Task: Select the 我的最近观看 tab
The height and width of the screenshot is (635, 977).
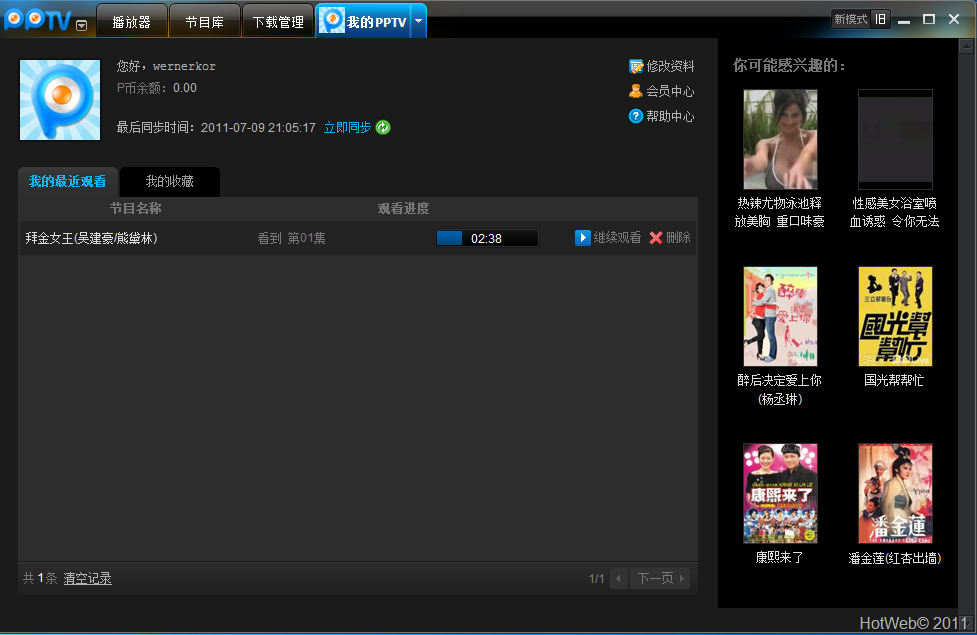Action: click(x=67, y=181)
